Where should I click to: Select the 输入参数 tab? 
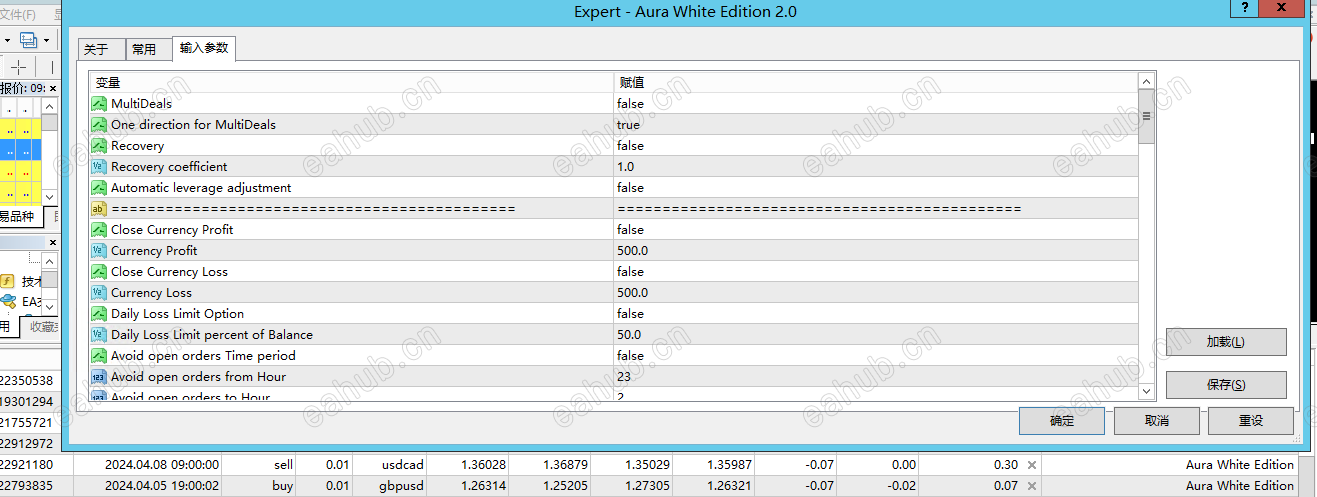[x=204, y=48]
